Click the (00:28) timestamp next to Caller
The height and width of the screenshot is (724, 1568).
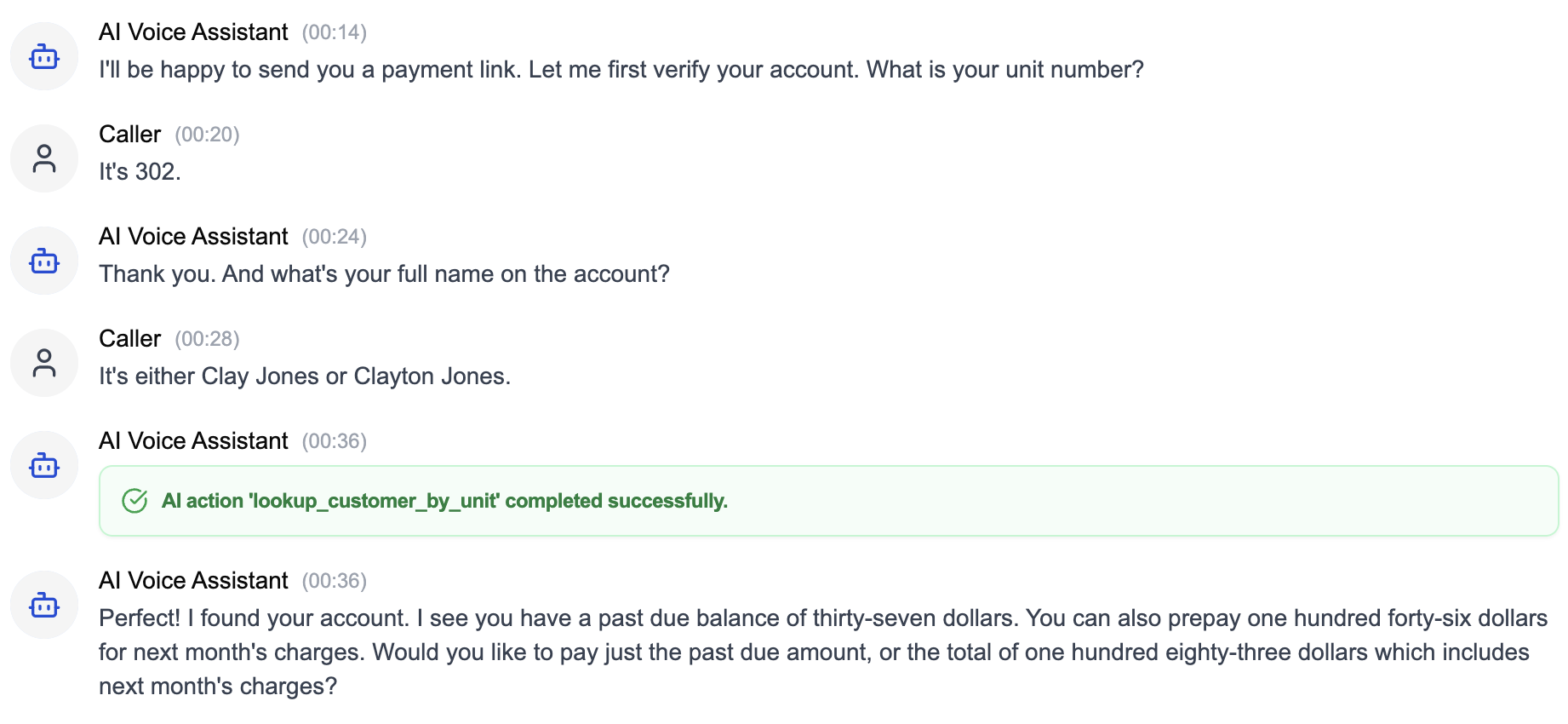207,338
